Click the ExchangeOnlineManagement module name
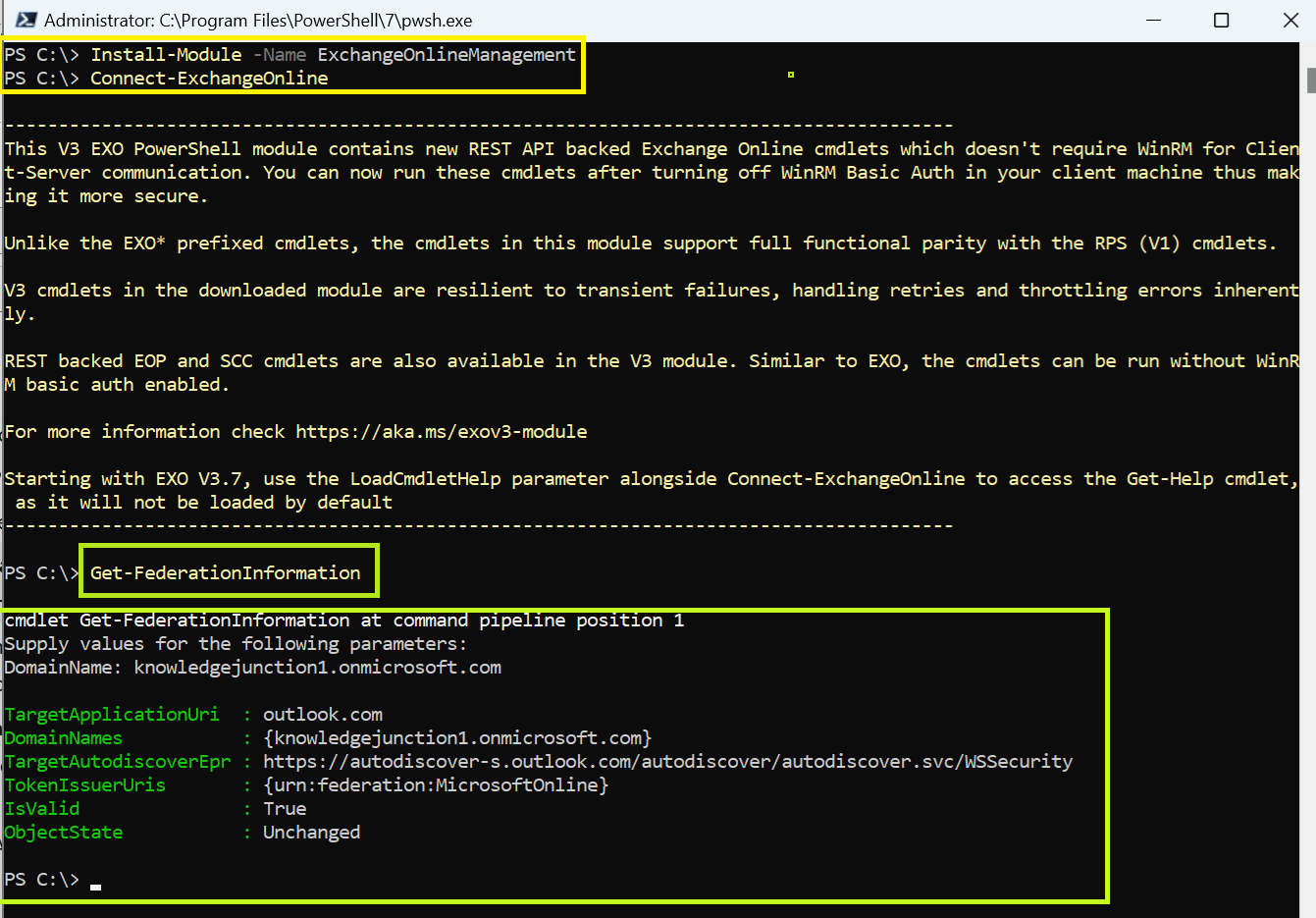This screenshot has height=918, width=1316. (x=447, y=55)
